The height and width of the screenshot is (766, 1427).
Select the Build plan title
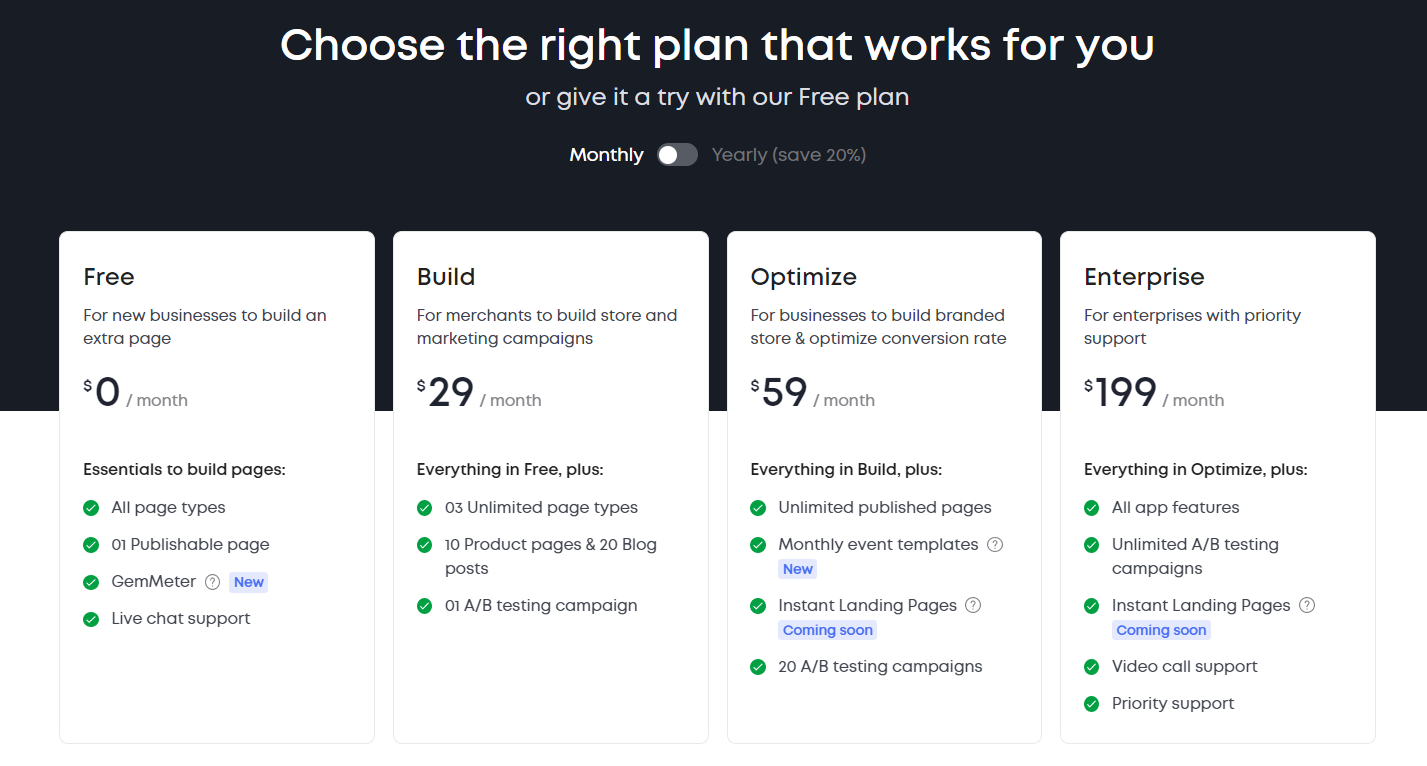tap(446, 277)
